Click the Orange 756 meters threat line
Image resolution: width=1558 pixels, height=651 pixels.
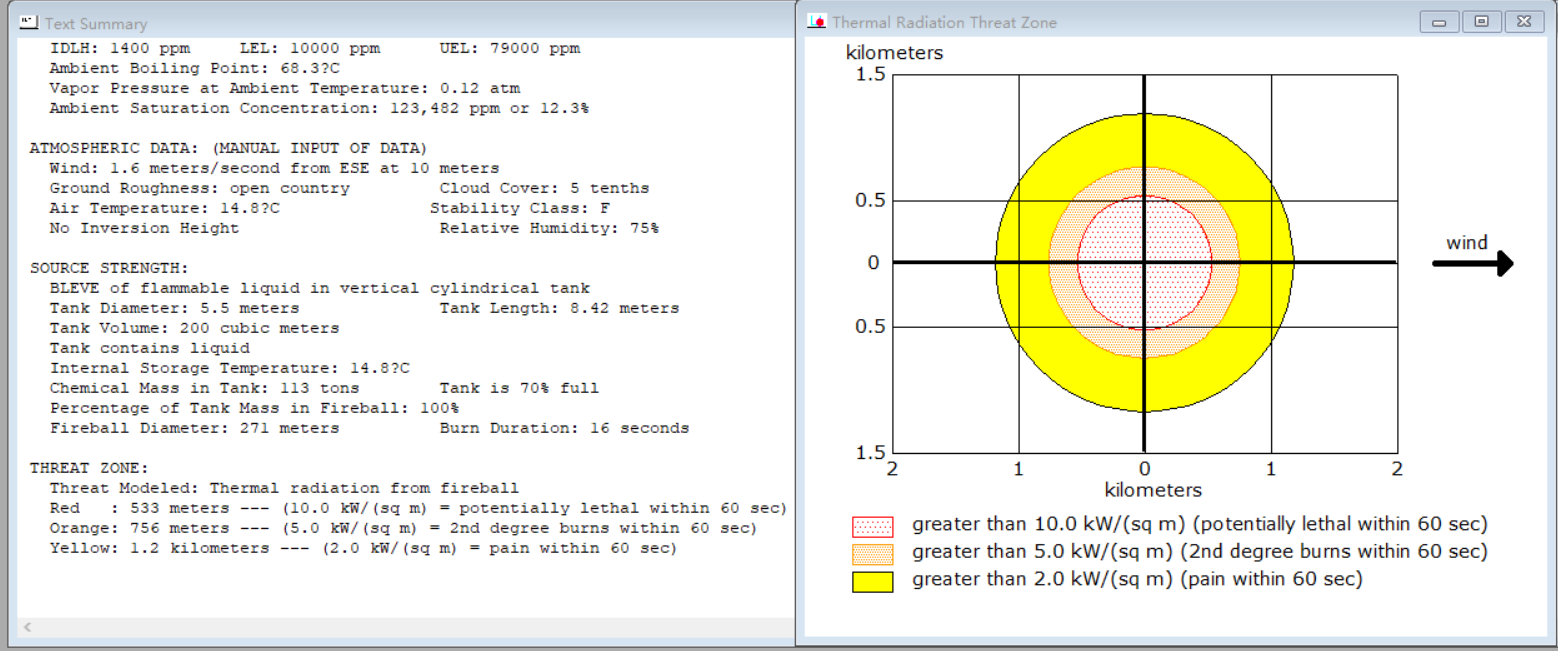(x=403, y=528)
